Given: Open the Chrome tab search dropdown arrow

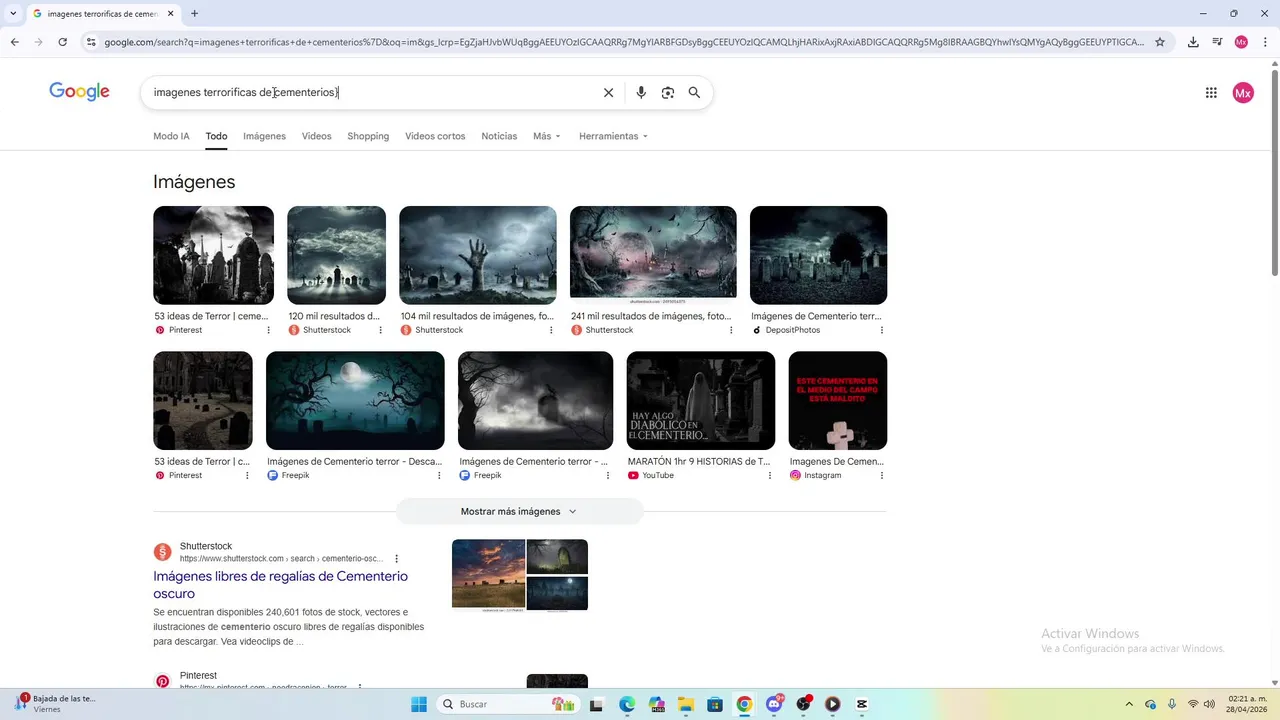Looking at the screenshot, I should (x=13, y=14).
